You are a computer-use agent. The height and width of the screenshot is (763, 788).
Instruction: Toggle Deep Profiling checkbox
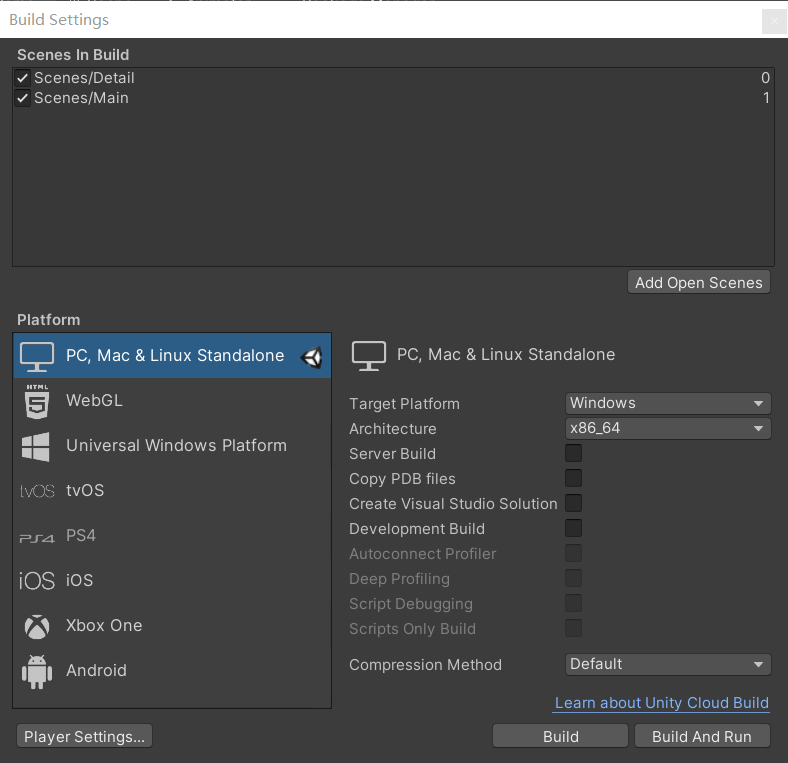[573, 578]
